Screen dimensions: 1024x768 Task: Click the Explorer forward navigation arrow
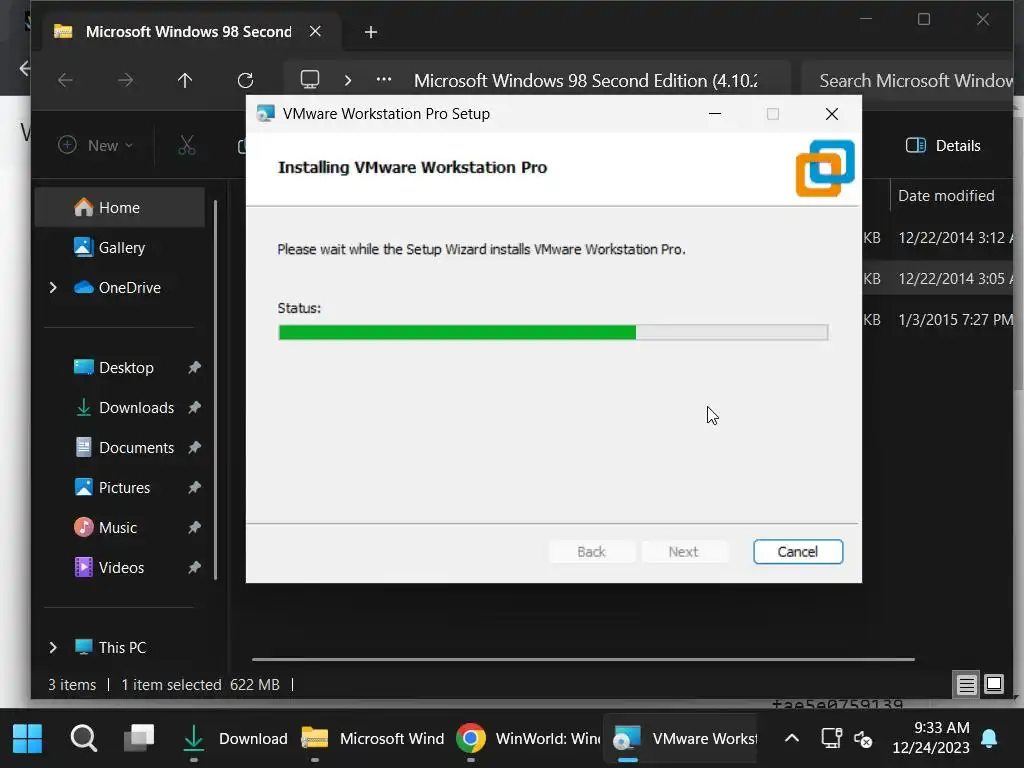tap(125, 80)
